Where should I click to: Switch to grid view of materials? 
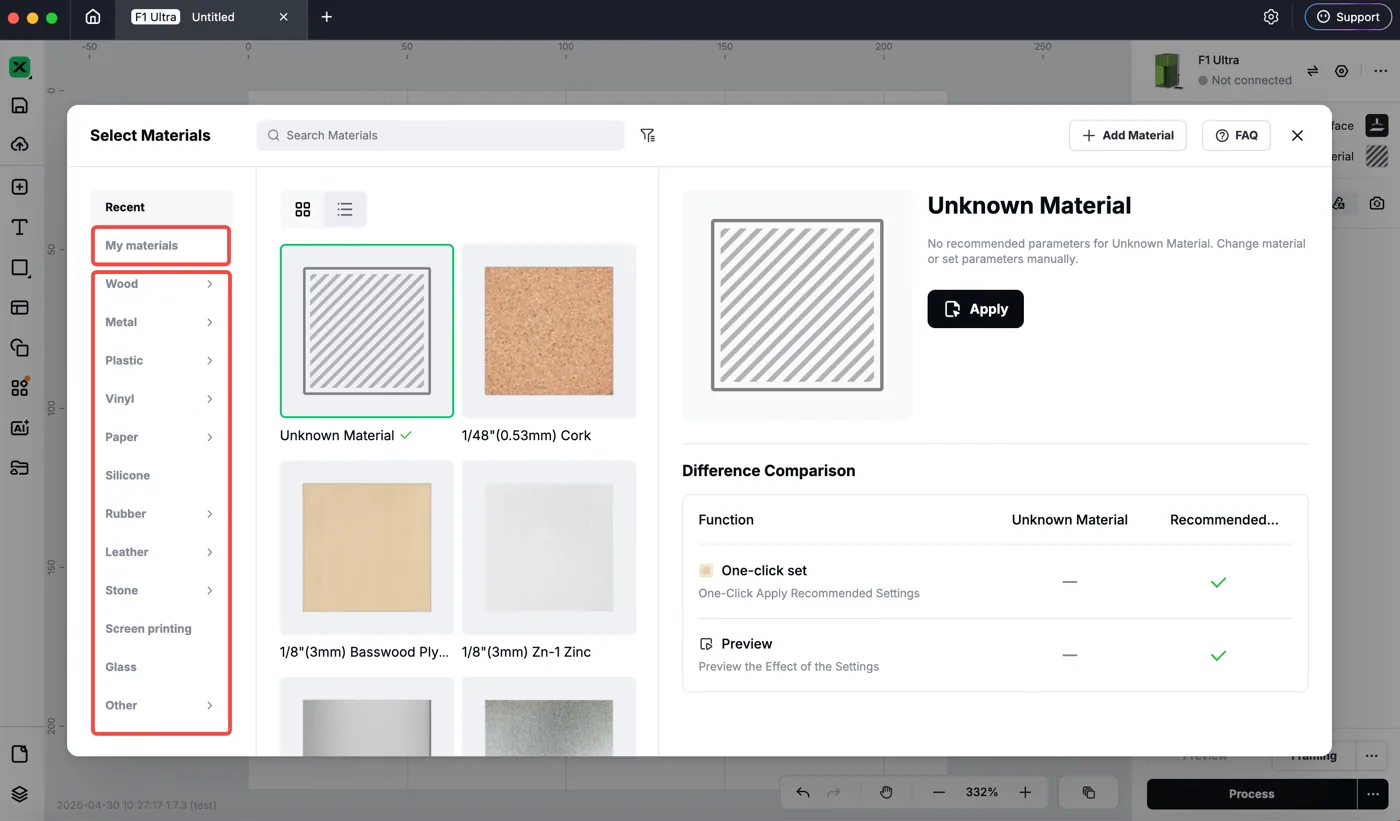coord(303,209)
